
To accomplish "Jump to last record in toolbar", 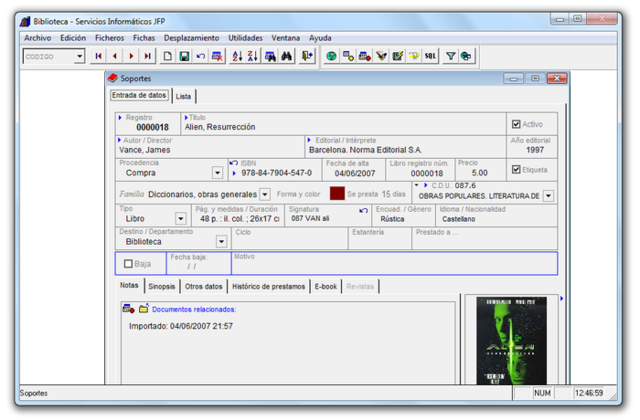I will tap(147, 56).
